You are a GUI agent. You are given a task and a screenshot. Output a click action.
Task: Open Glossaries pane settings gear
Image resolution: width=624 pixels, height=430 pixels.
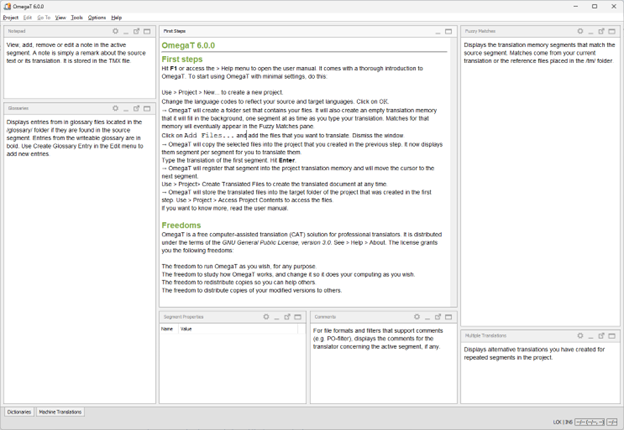(115, 108)
